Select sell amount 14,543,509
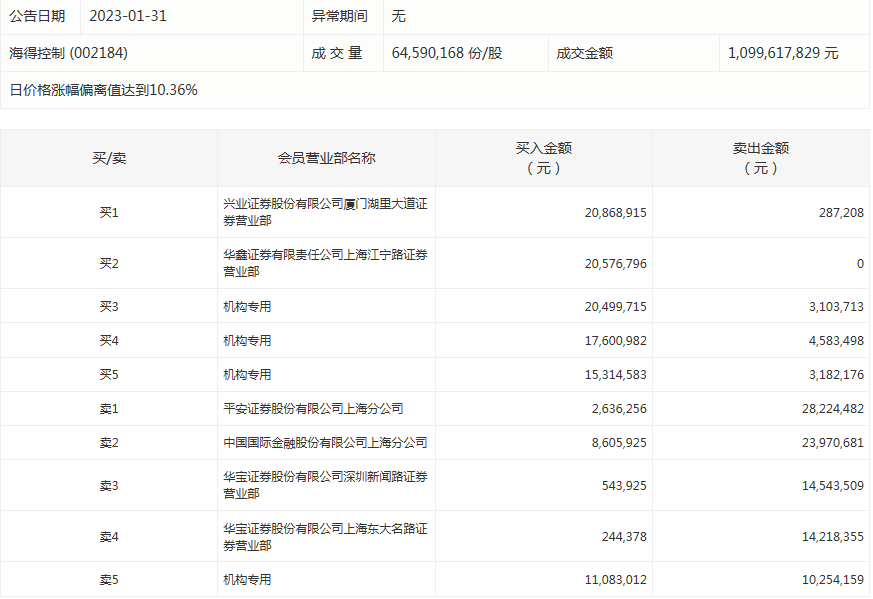The image size is (873, 599). [833, 486]
